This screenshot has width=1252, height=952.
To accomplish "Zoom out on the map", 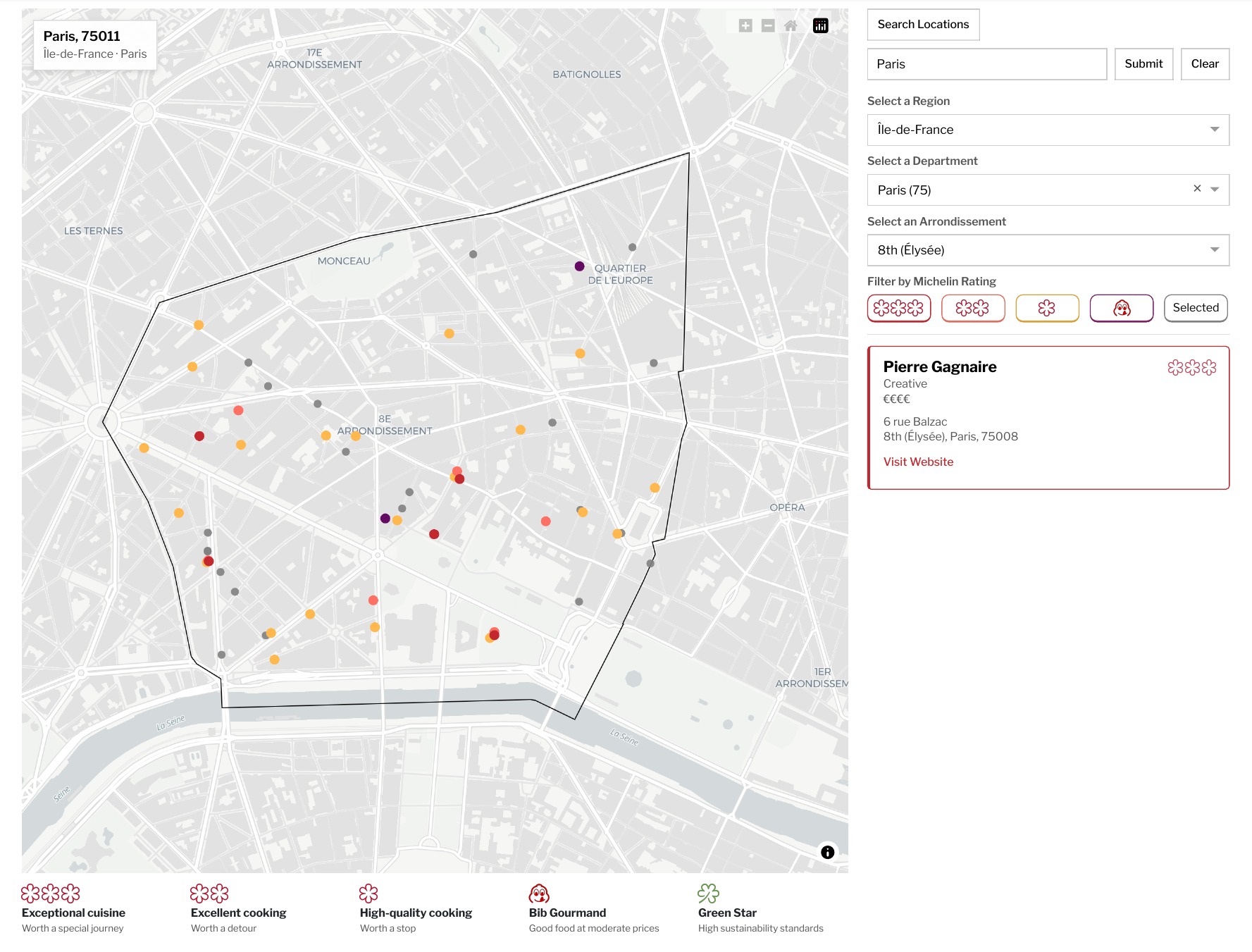I will pos(768,26).
